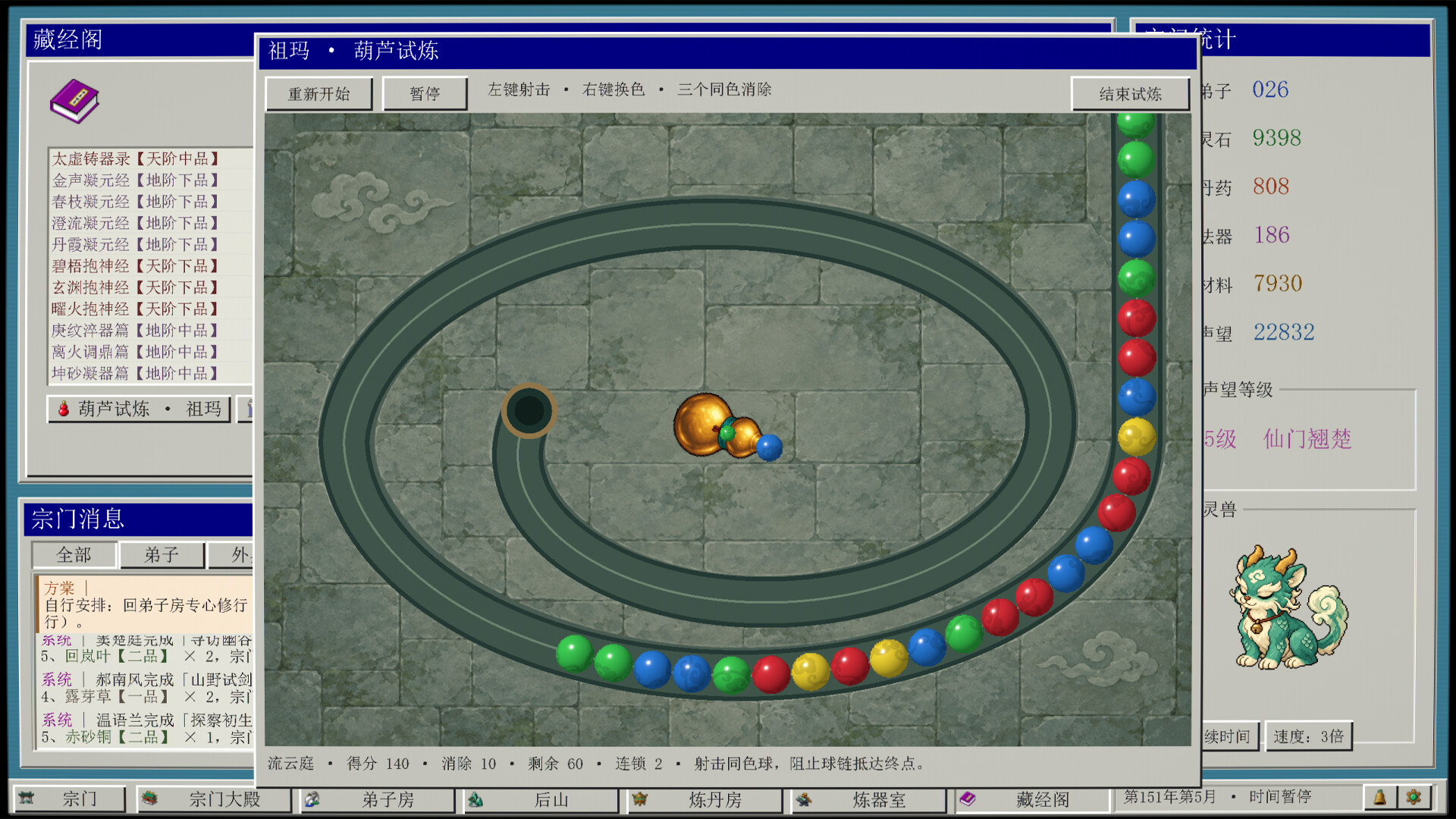Click the blue loaded ball at the gourd tip
The width and height of the screenshot is (1456, 819).
pyautogui.click(x=769, y=447)
